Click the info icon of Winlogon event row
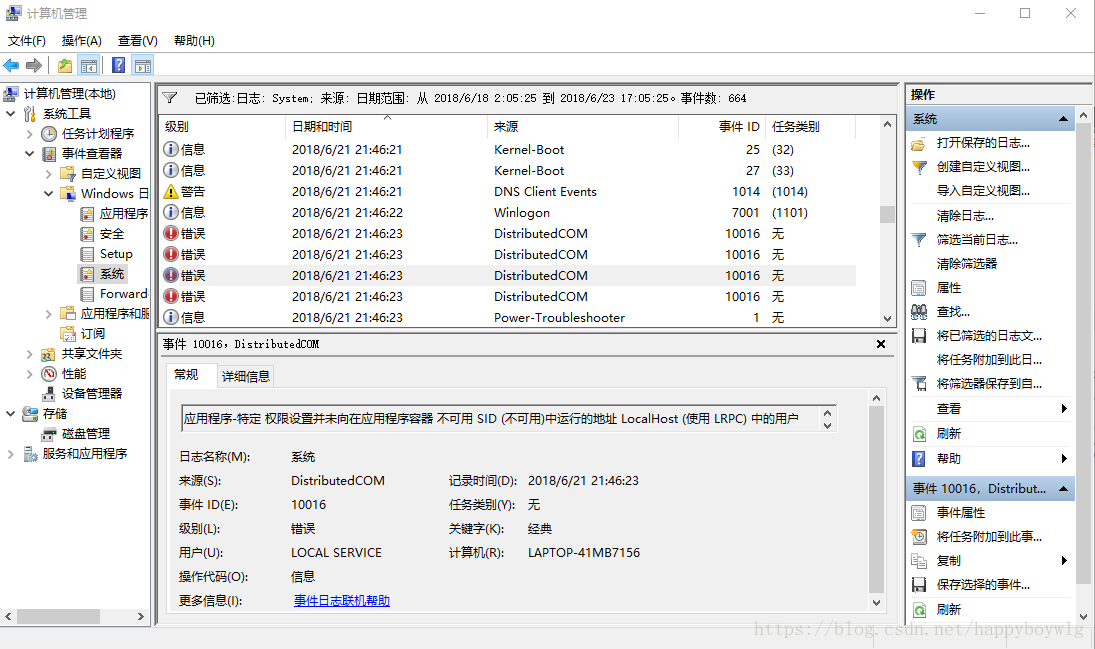 tap(170, 212)
